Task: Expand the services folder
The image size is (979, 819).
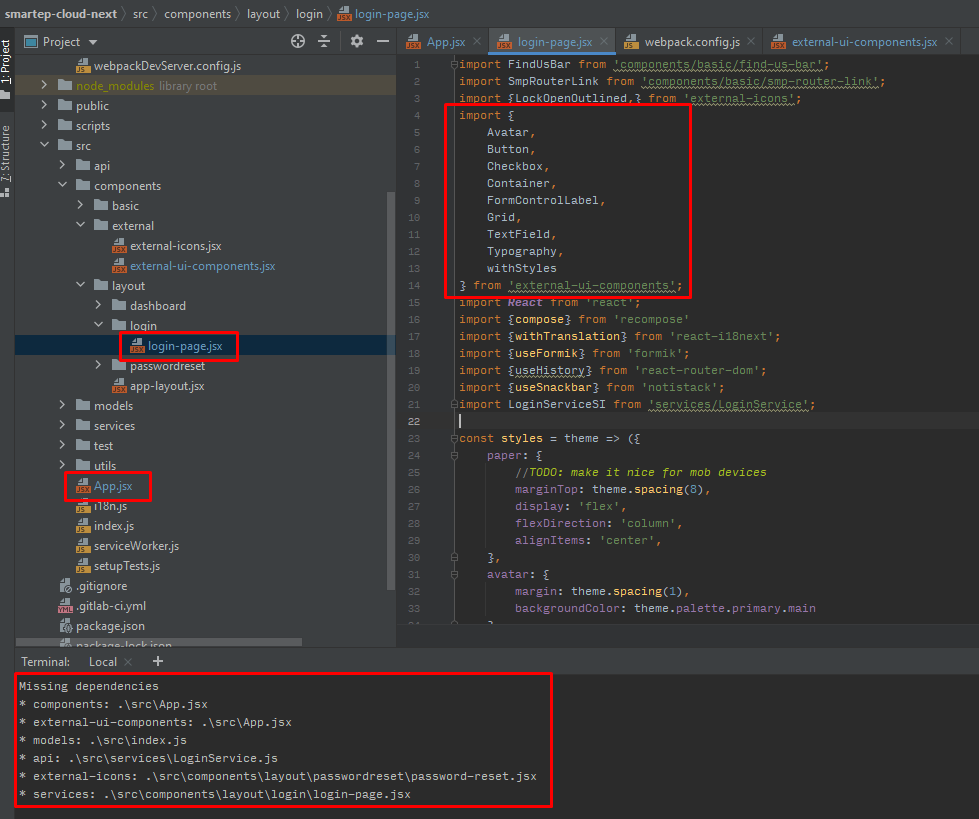Action: 62,425
